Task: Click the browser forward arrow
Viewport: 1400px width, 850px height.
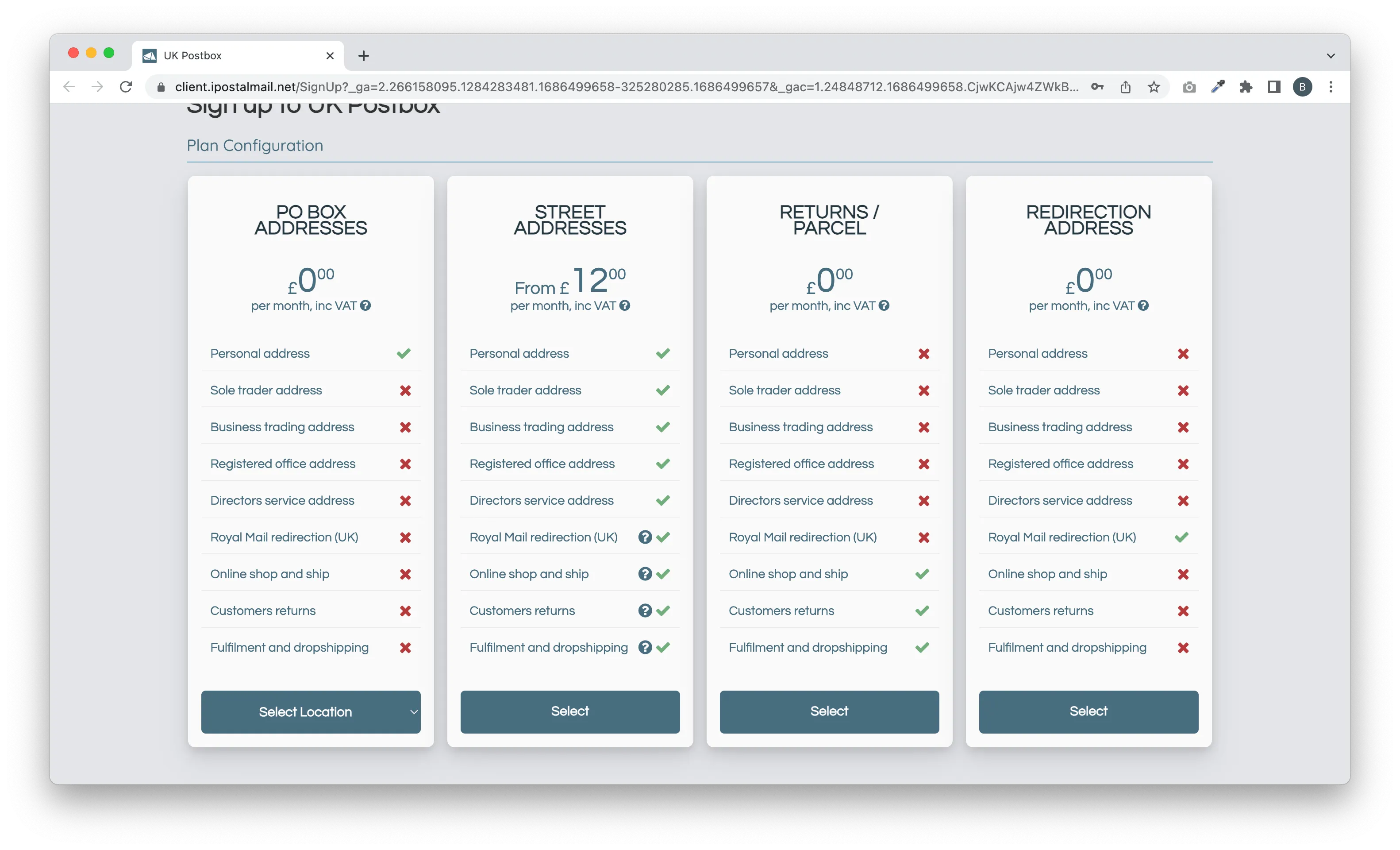Action: tap(98, 87)
